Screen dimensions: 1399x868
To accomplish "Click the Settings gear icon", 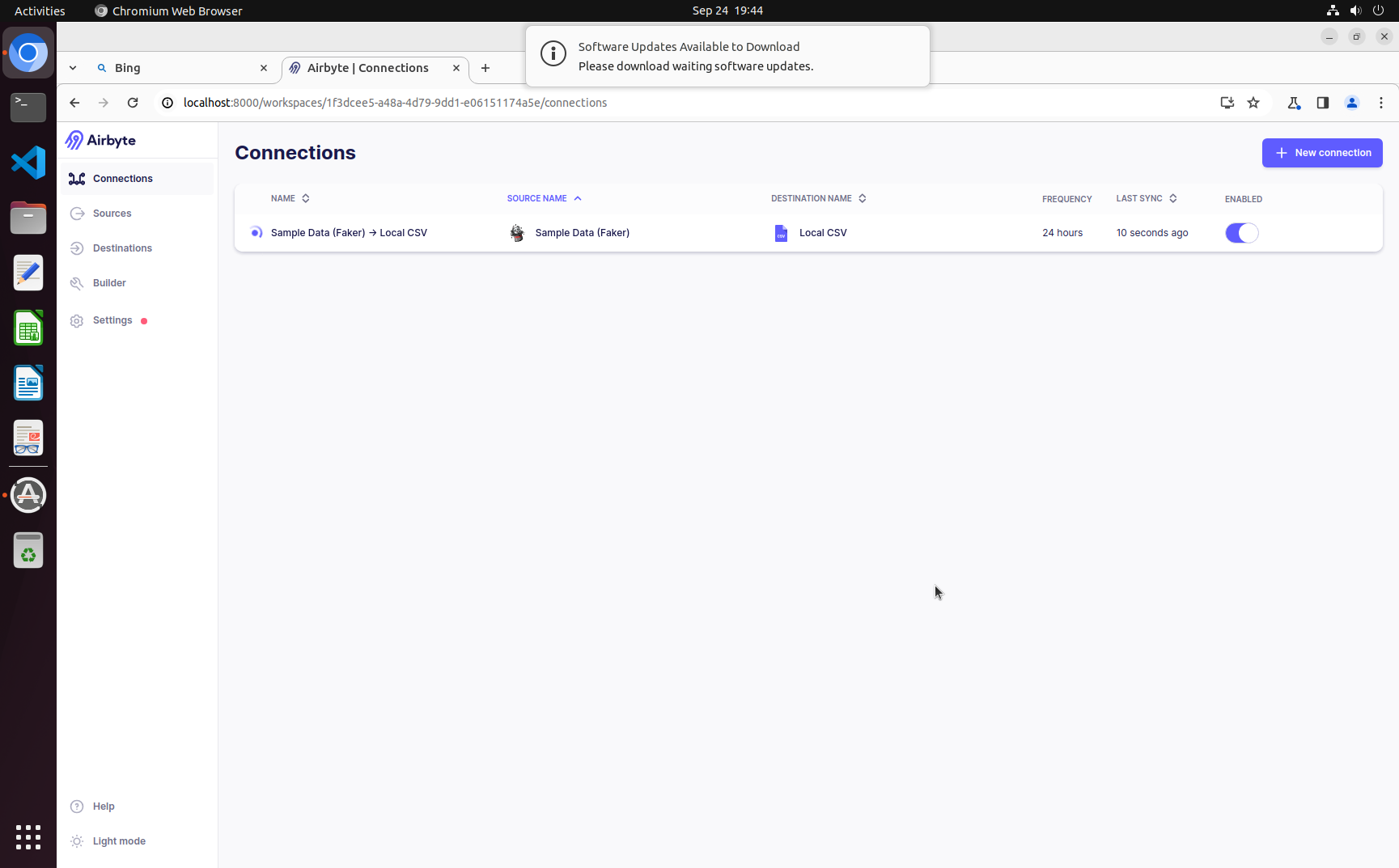I will tap(77, 321).
